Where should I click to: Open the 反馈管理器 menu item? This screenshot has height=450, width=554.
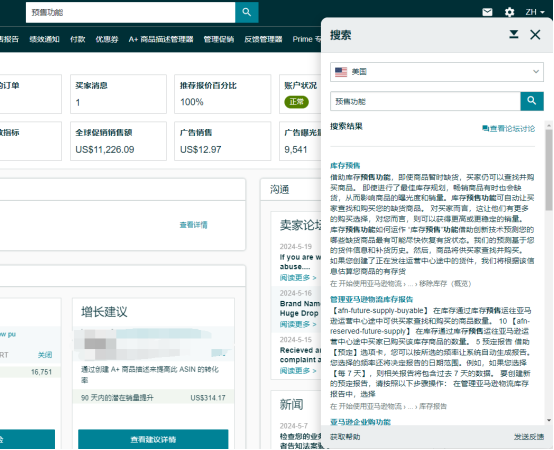tap(263, 39)
